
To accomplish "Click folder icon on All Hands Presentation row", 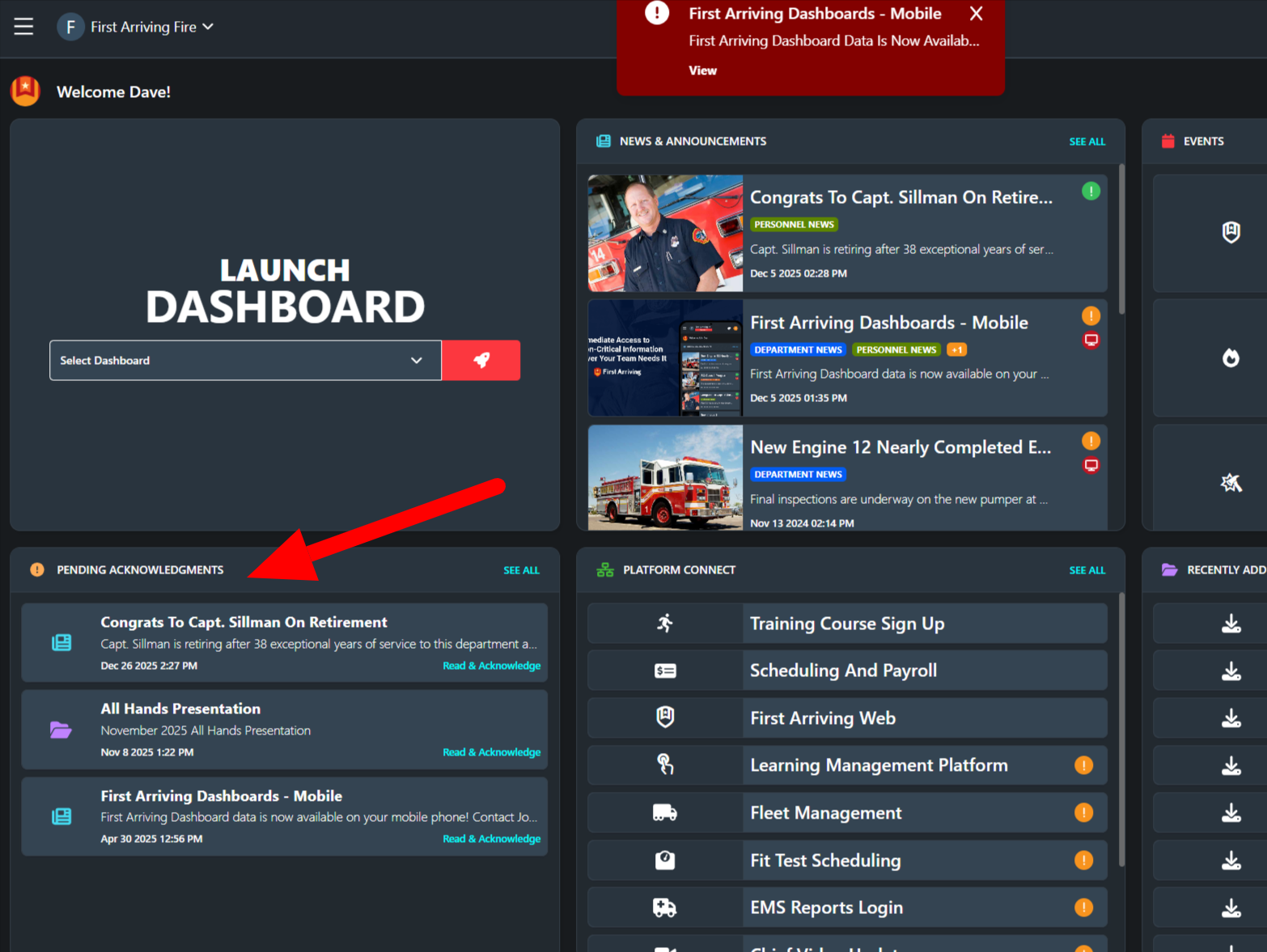I will 61,730.
